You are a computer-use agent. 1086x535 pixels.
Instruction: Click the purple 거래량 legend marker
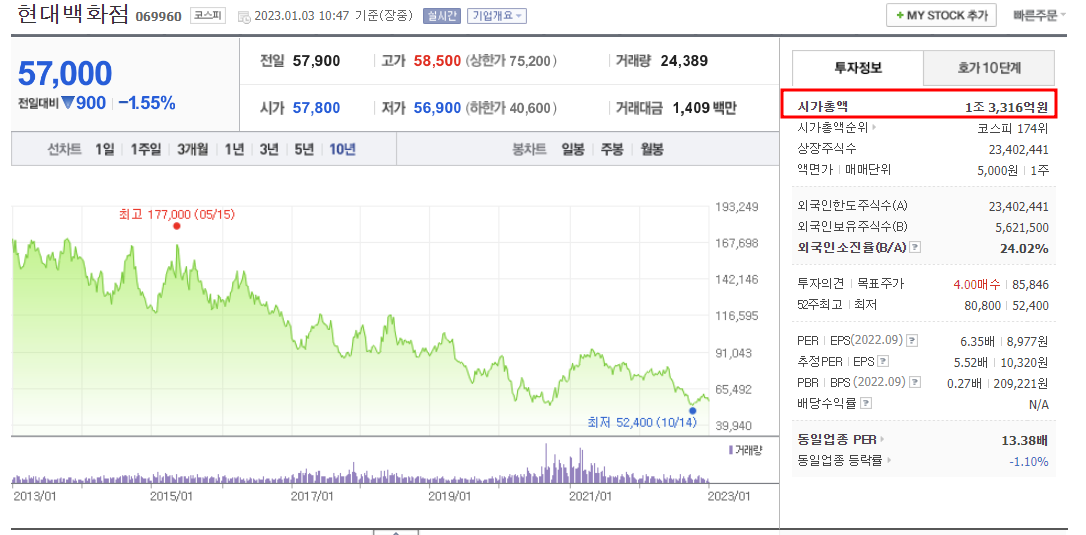(731, 450)
